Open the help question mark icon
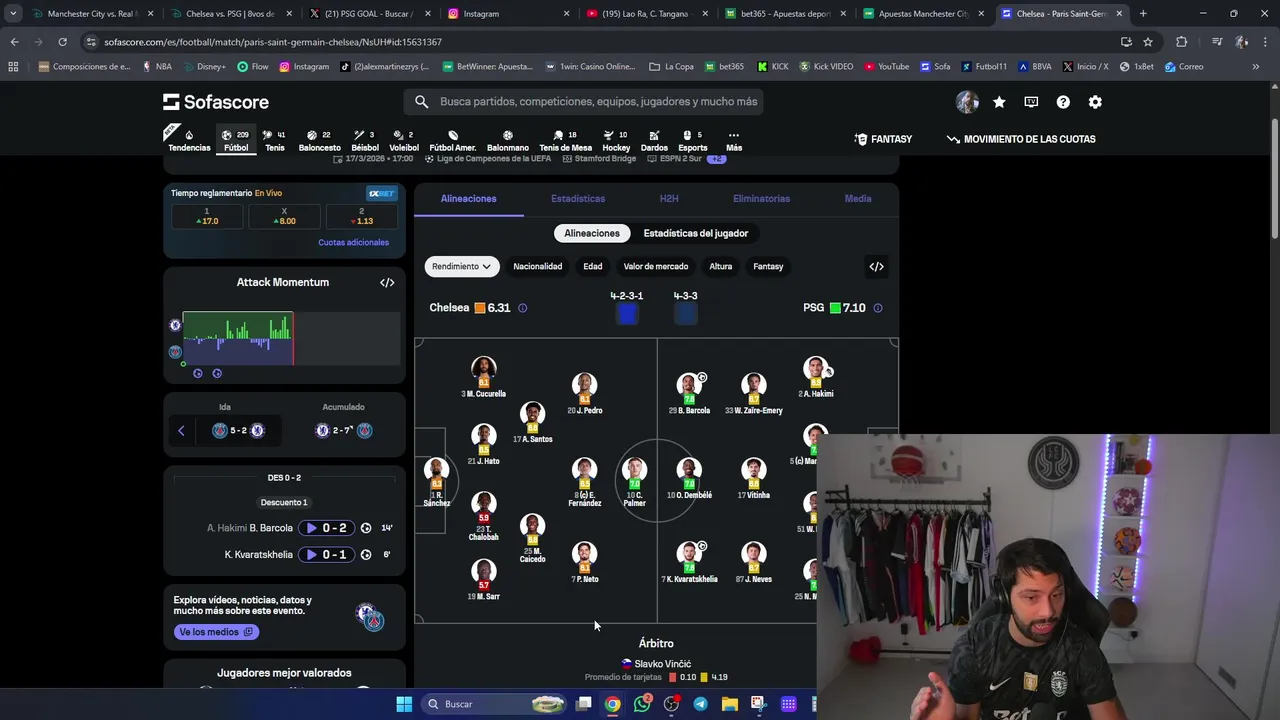This screenshot has width=1280, height=720. [1063, 102]
